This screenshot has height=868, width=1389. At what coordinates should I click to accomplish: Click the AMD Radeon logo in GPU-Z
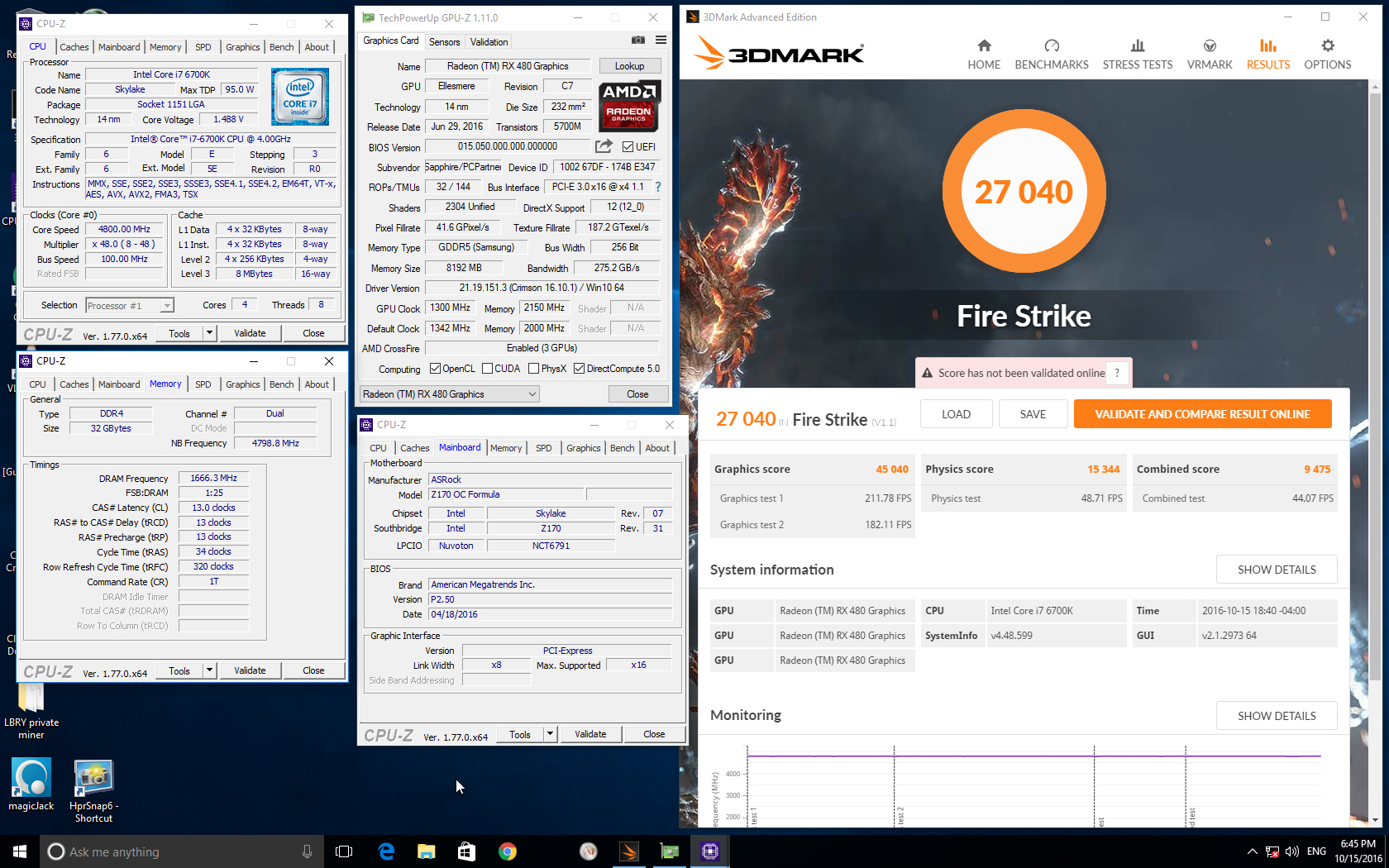629,106
